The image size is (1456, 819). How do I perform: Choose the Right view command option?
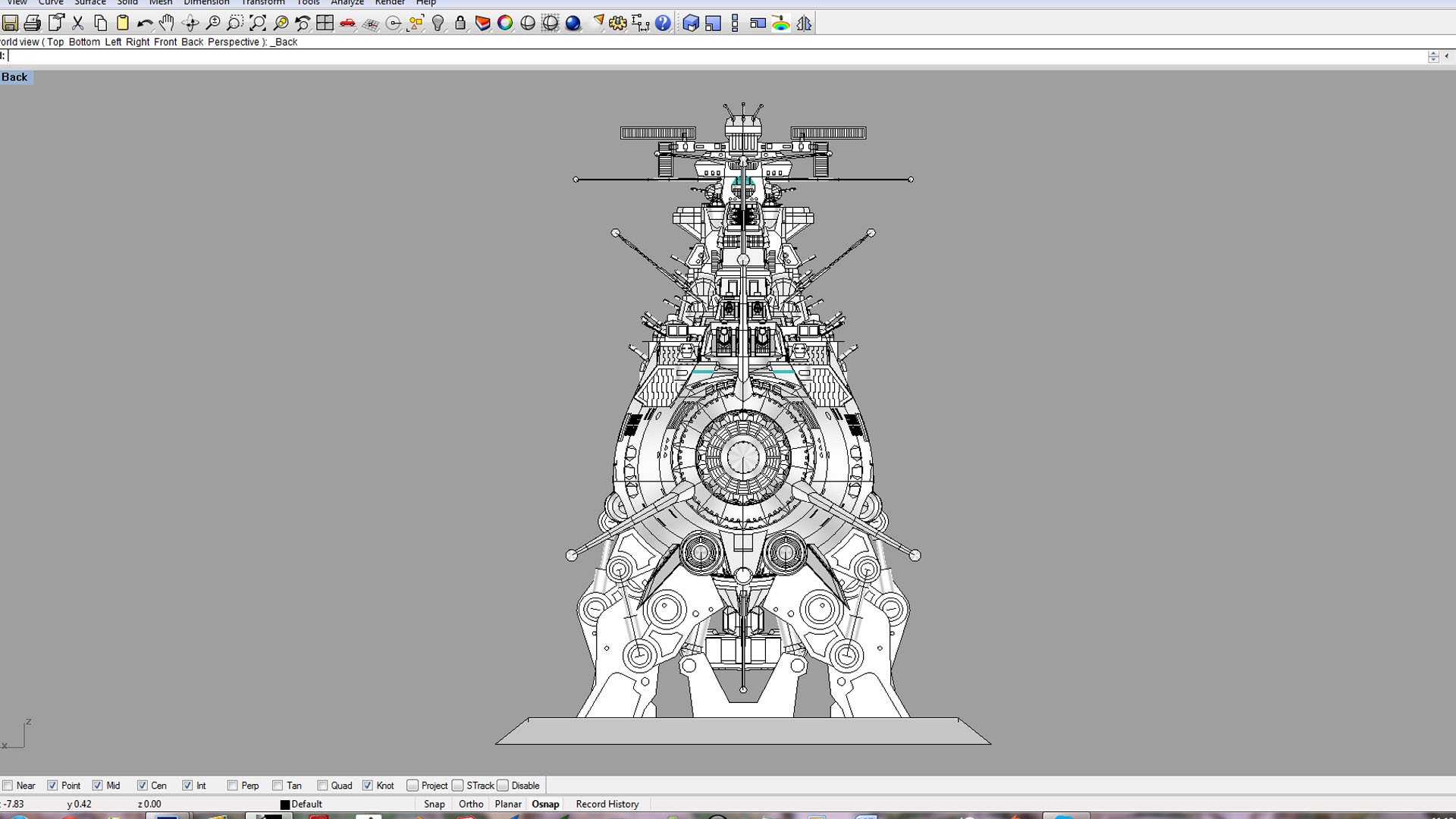coord(138,42)
